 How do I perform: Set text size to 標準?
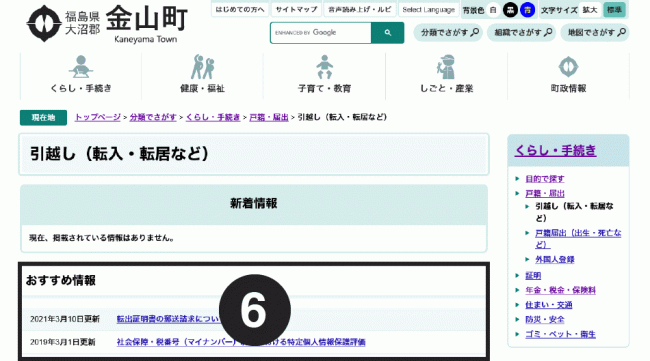tap(614, 10)
